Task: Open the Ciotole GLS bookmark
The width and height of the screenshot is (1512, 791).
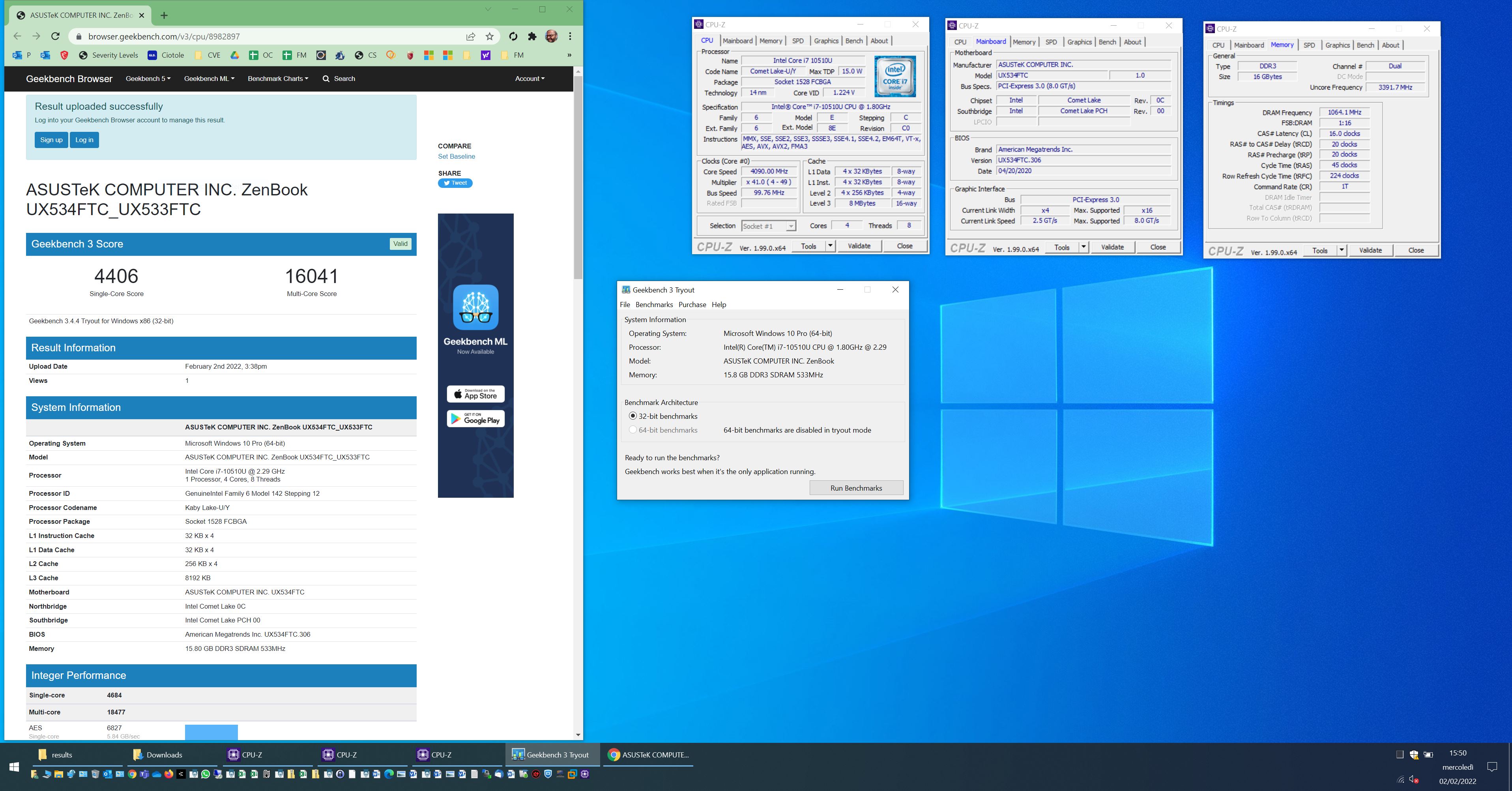Action: click(x=166, y=55)
